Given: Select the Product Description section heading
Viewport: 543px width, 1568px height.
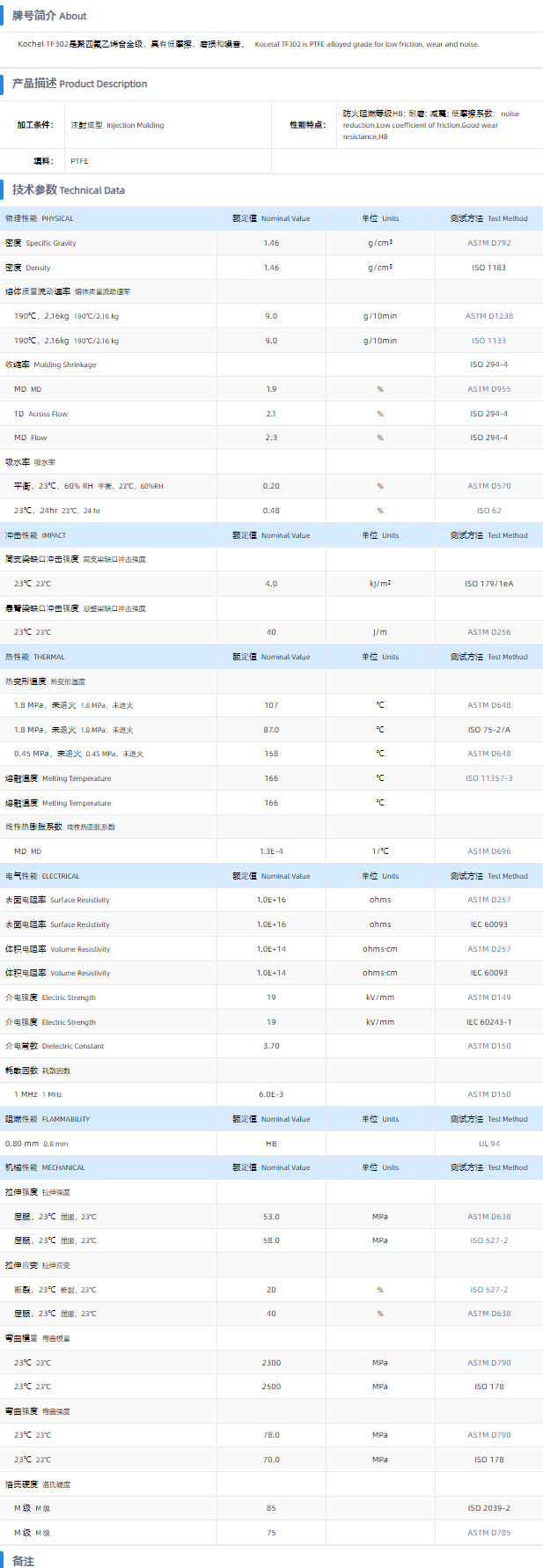Looking at the screenshot, I should (x=79, y=84).
